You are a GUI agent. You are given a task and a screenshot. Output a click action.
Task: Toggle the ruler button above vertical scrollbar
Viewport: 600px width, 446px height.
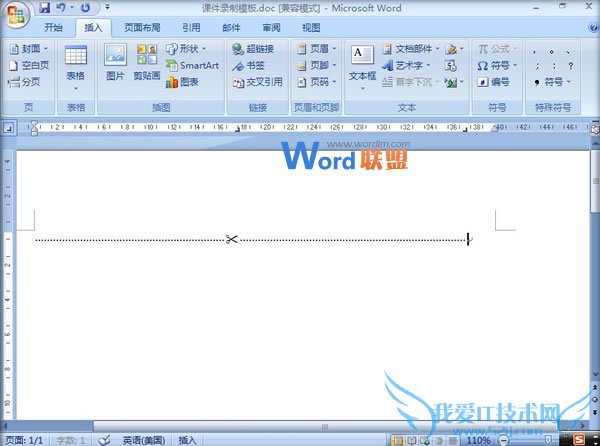(x=595, y=129)
